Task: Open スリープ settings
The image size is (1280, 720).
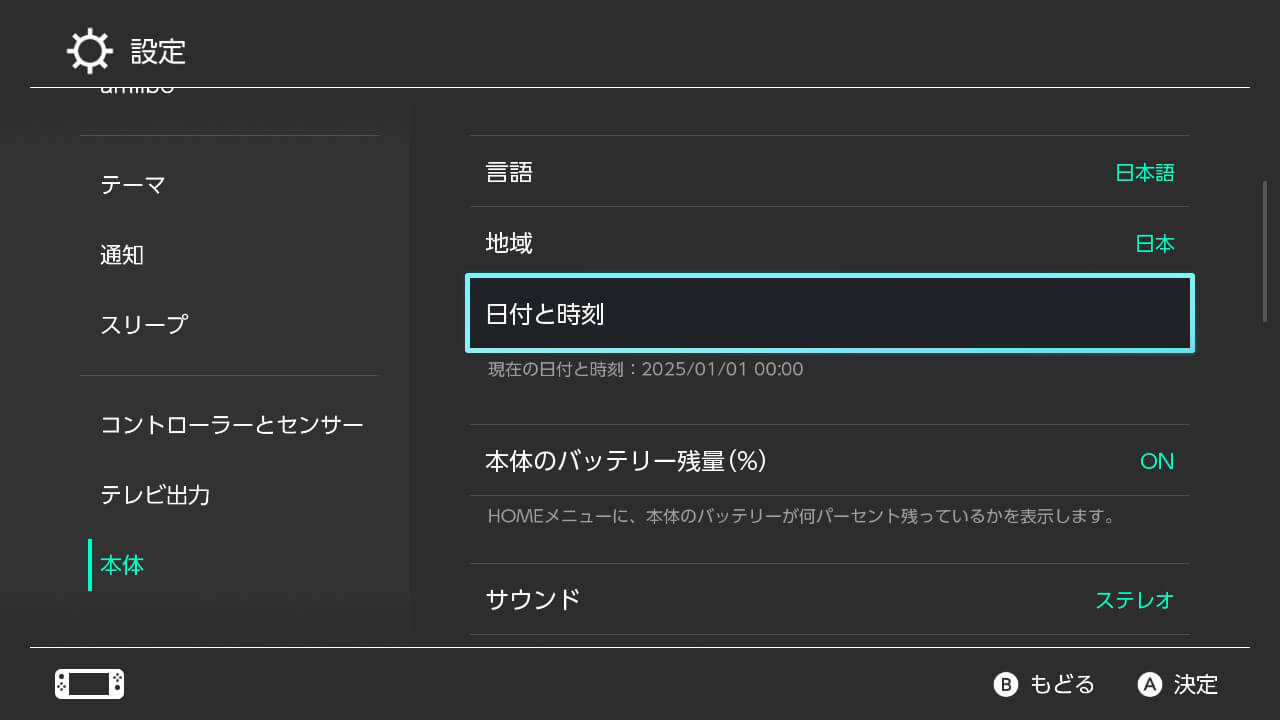Action: [142, 324]
